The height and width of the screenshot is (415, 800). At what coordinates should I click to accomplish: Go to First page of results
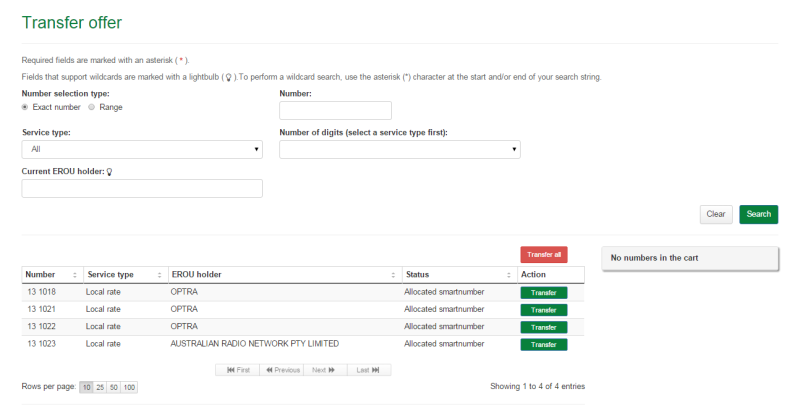point(237,370)
